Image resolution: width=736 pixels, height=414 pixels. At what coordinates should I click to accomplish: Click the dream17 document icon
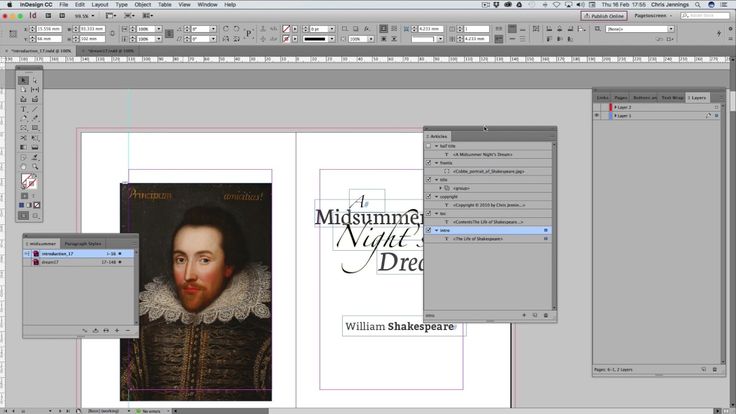[x=34, y=262]
